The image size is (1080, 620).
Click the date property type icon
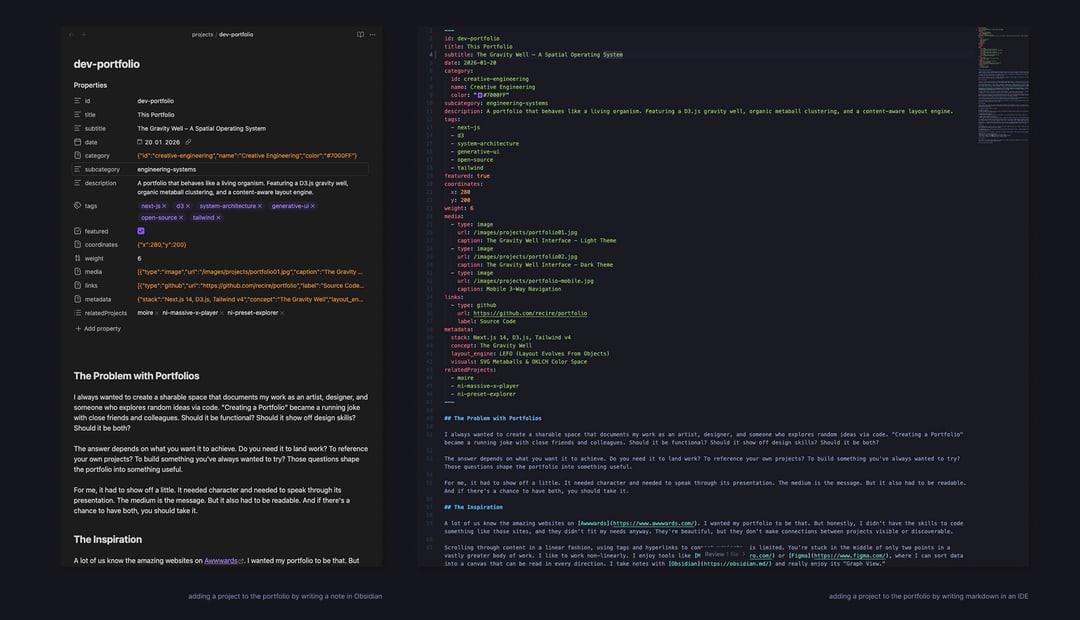[78, 142]
